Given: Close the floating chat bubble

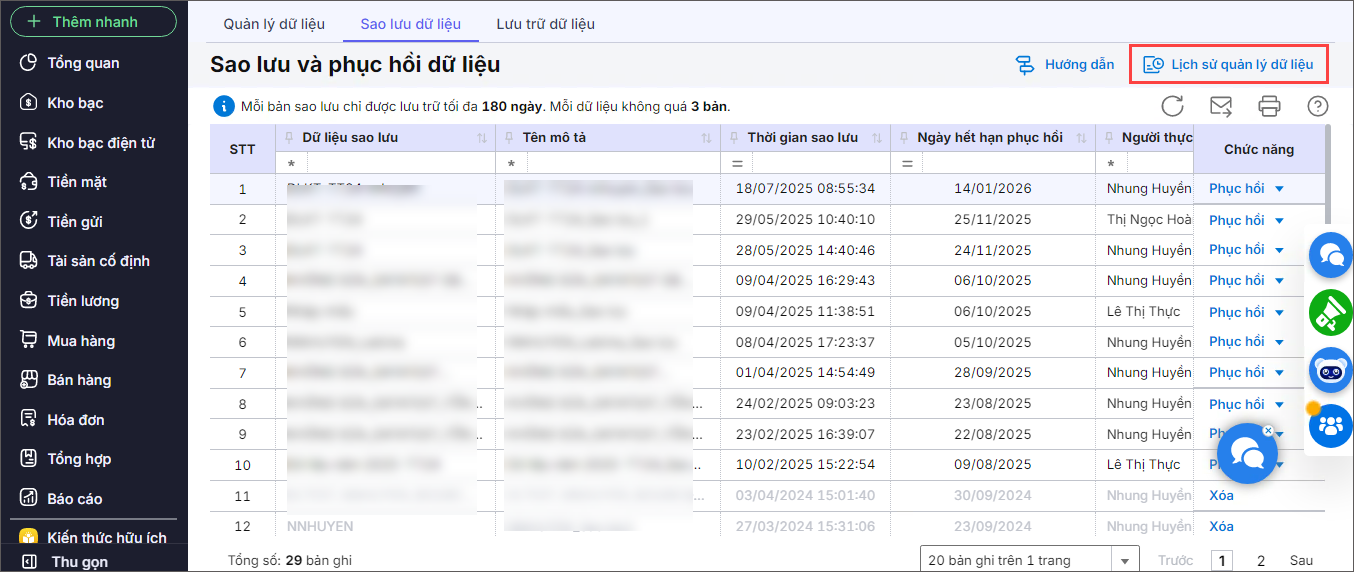Looking at the screenshot, I should pyautogui.click(x=1268, y=430).
